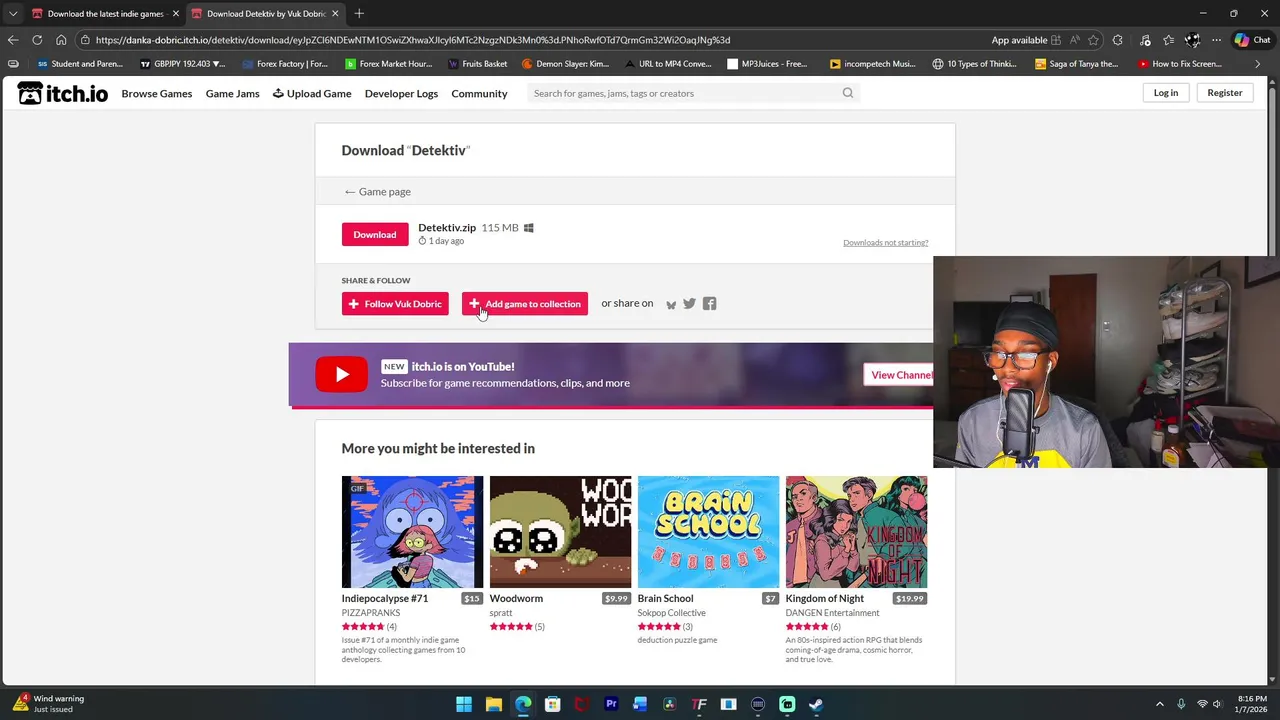1280x720 pixels.
Task: Add page to favorites star icon
Action: pyautogui.click(x=1094, y=40)
